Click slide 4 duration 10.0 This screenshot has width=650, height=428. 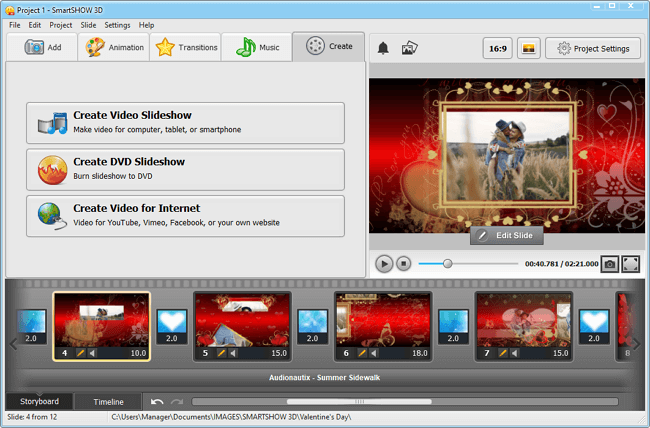tap(138, 353)
